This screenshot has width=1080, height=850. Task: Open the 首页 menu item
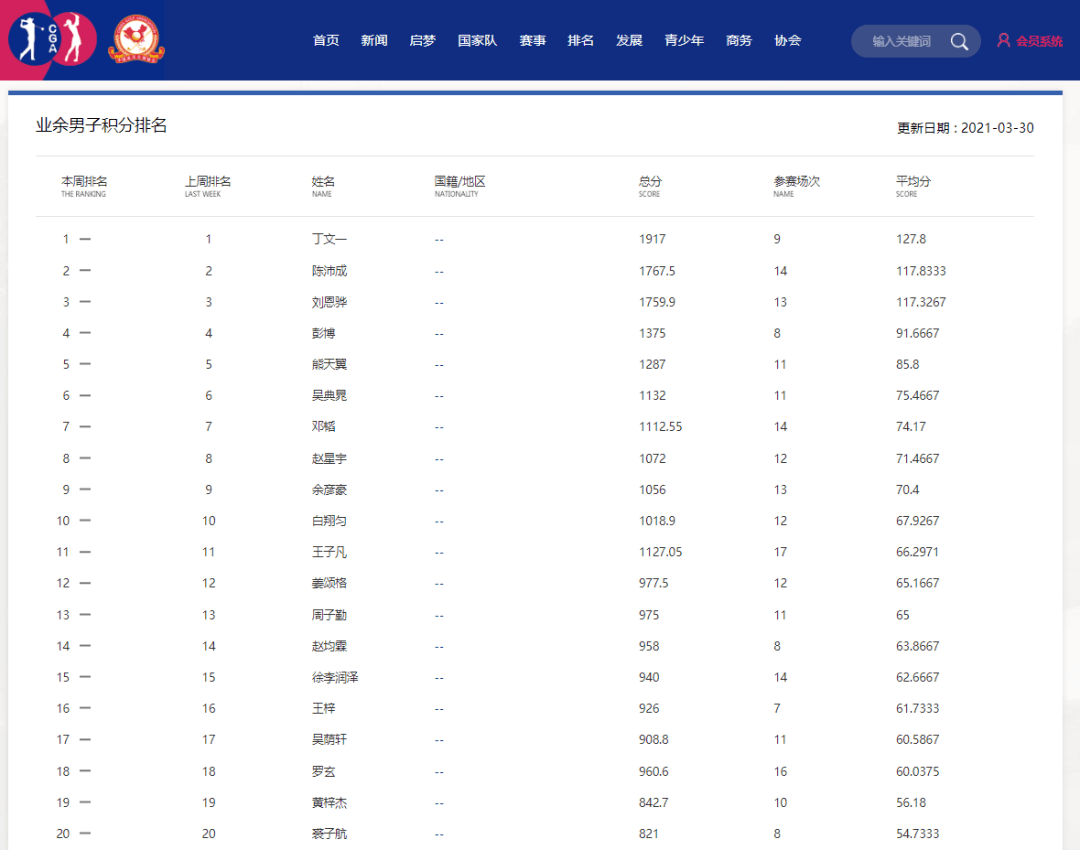tap(326, 41)
